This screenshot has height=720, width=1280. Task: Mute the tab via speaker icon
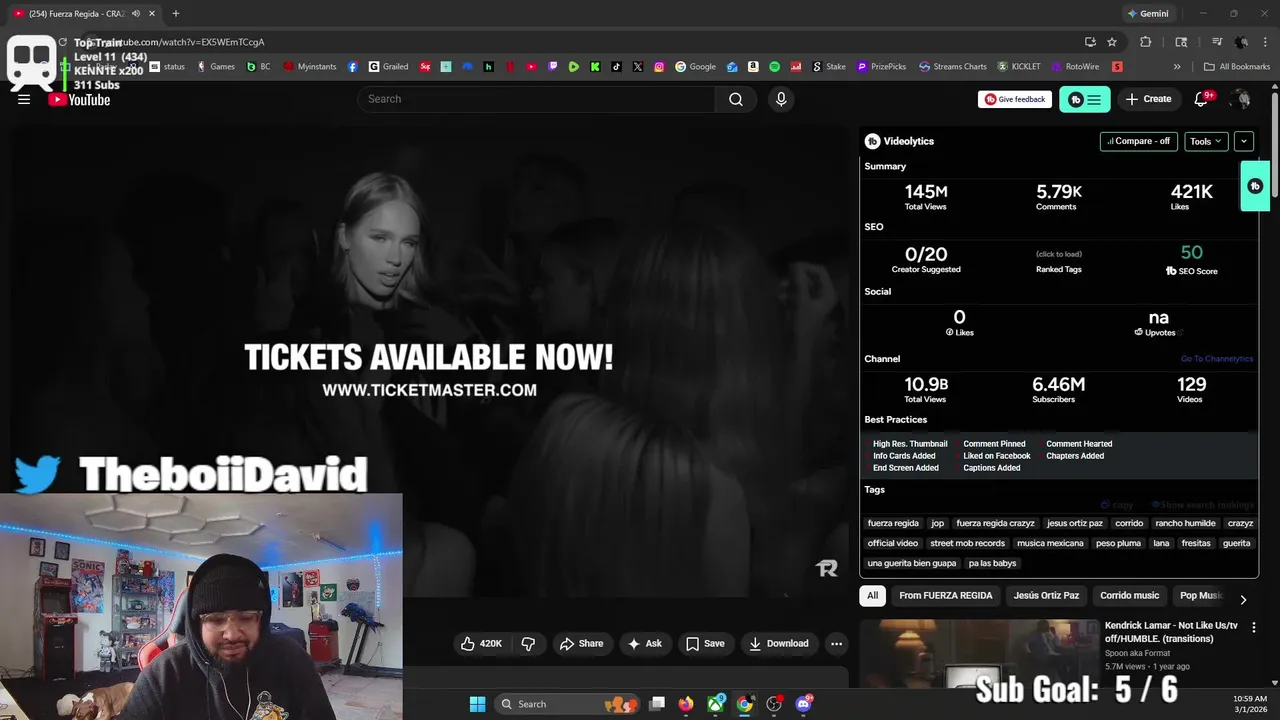135,13
